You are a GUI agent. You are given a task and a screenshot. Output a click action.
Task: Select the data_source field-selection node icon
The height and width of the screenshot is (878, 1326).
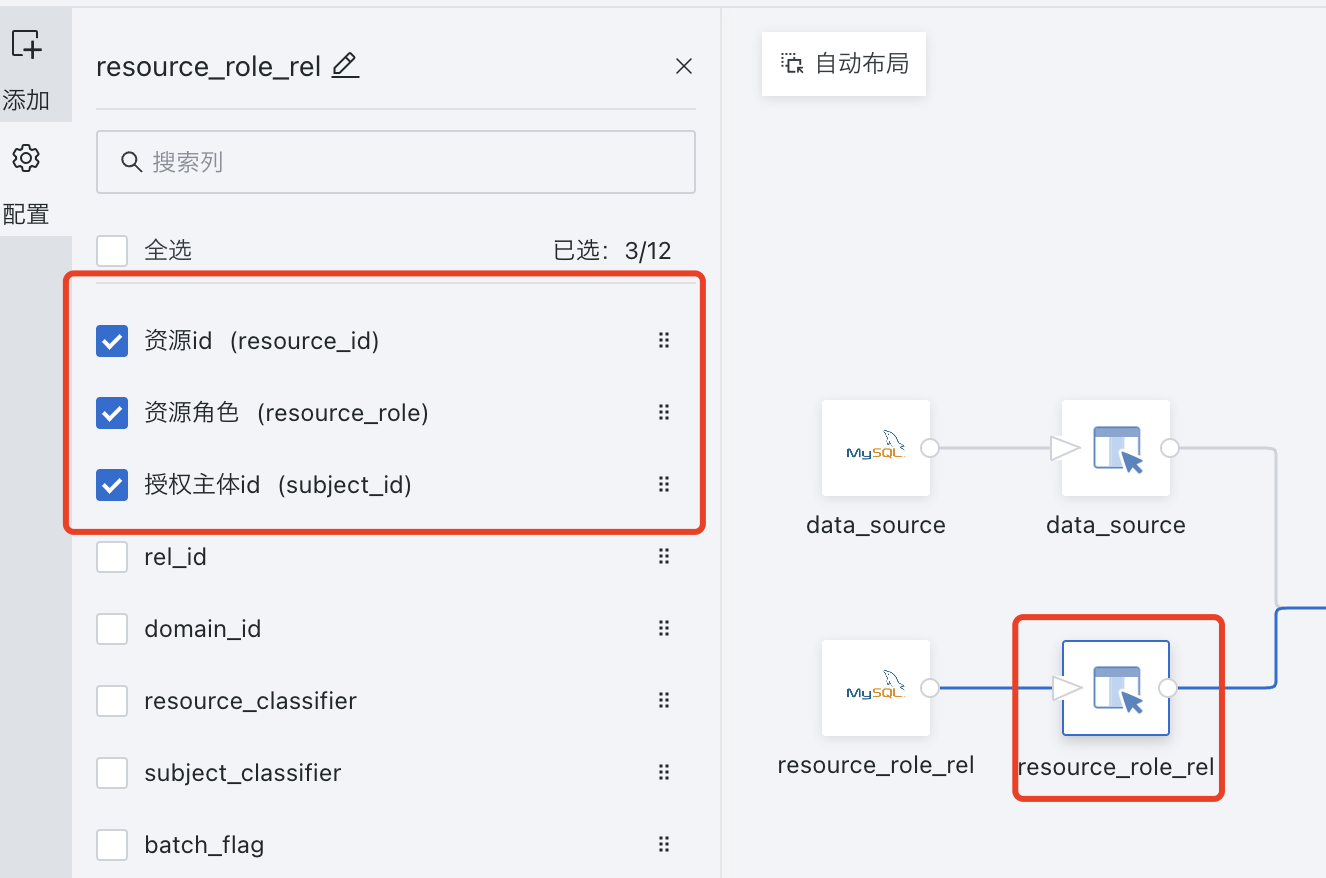pyautogui.click(x=1115, y=448)
